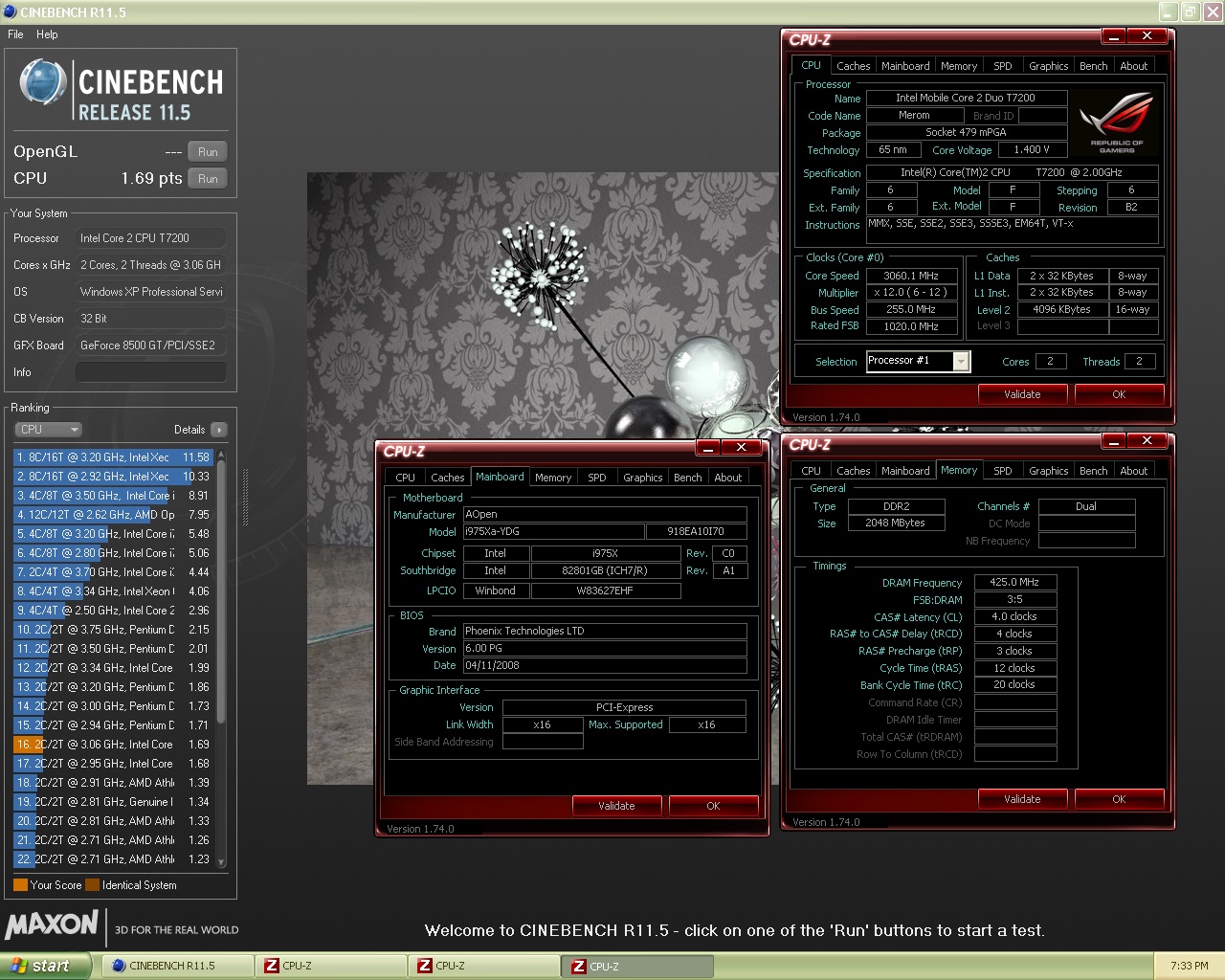The width and height of the screenshot is (1225, 980).
Task: Click the Info input field
Action: coord(151,372)
